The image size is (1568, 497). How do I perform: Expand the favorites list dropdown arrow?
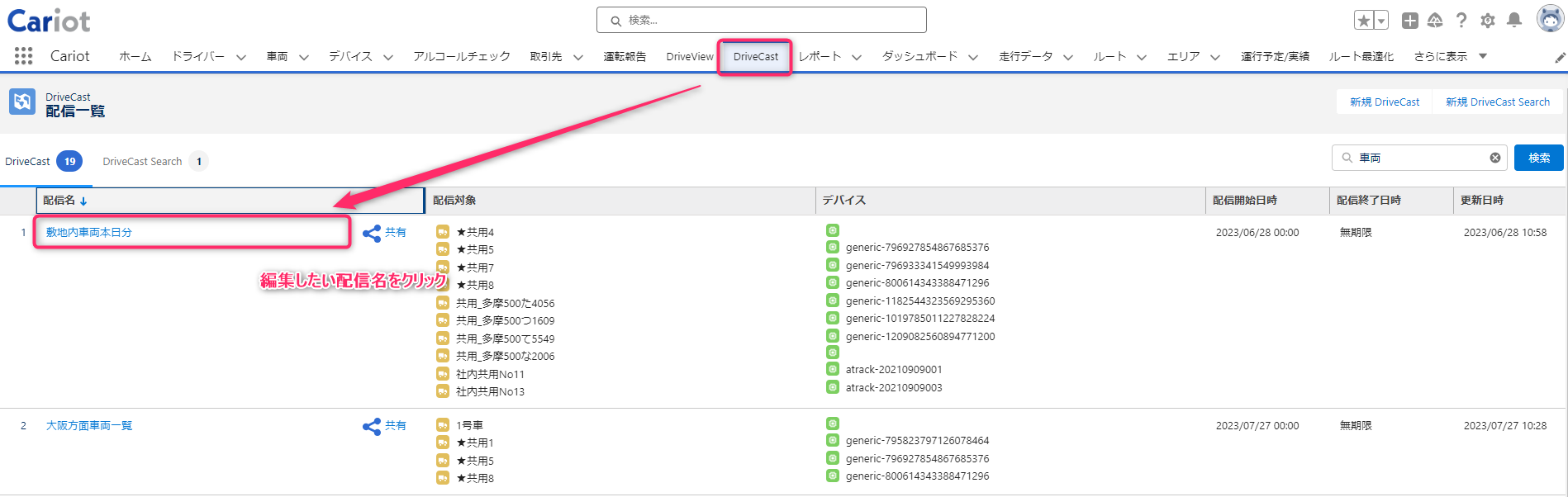pos(1380,21)
